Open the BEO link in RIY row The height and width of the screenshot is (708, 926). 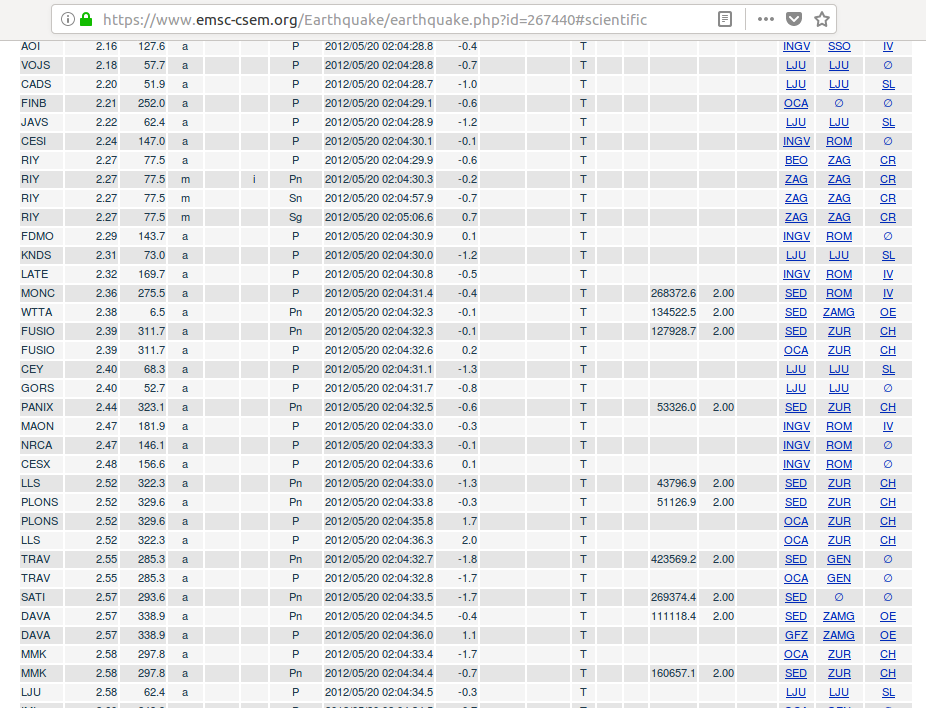tap(796, 160)
